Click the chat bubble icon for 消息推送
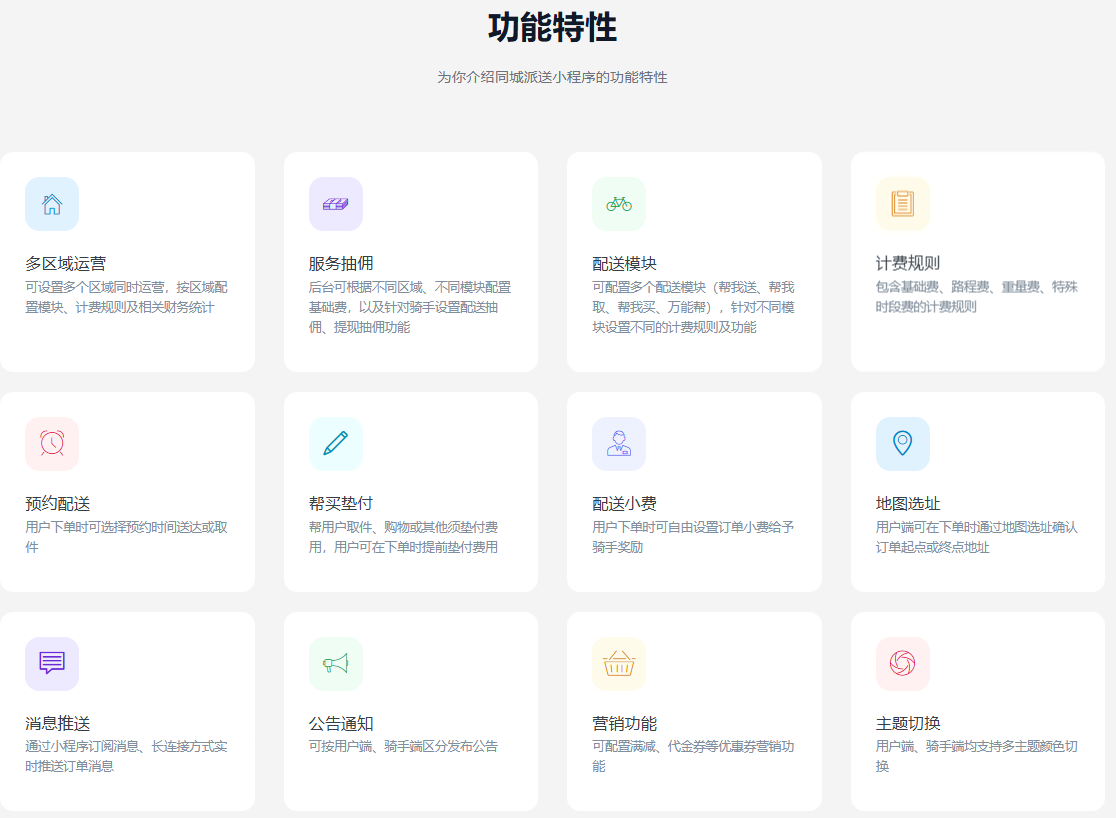The width and height of the screenshot is (1116, 818). tap(52, 663)
